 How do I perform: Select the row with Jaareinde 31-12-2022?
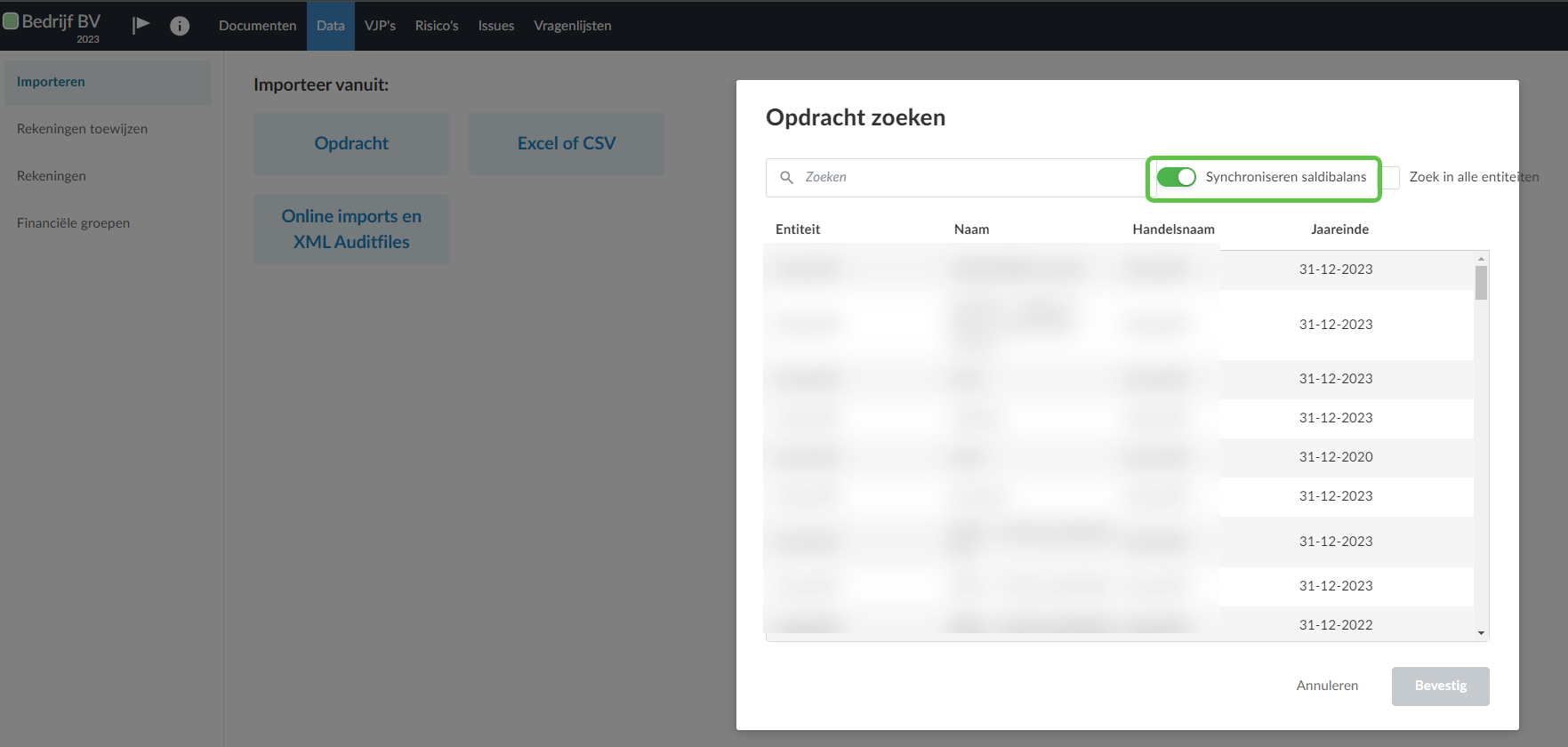[1119, 624]
